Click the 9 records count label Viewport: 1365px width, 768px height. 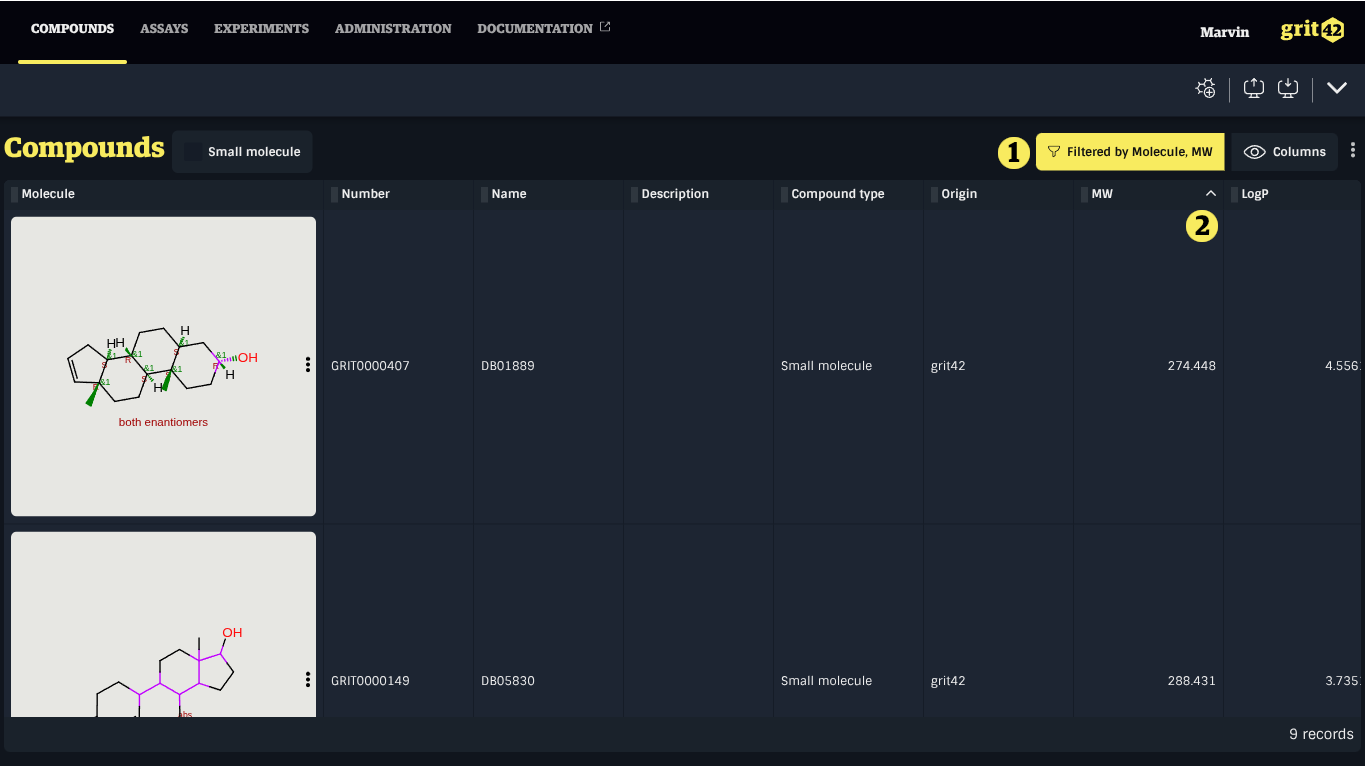tap(1321, 734)
